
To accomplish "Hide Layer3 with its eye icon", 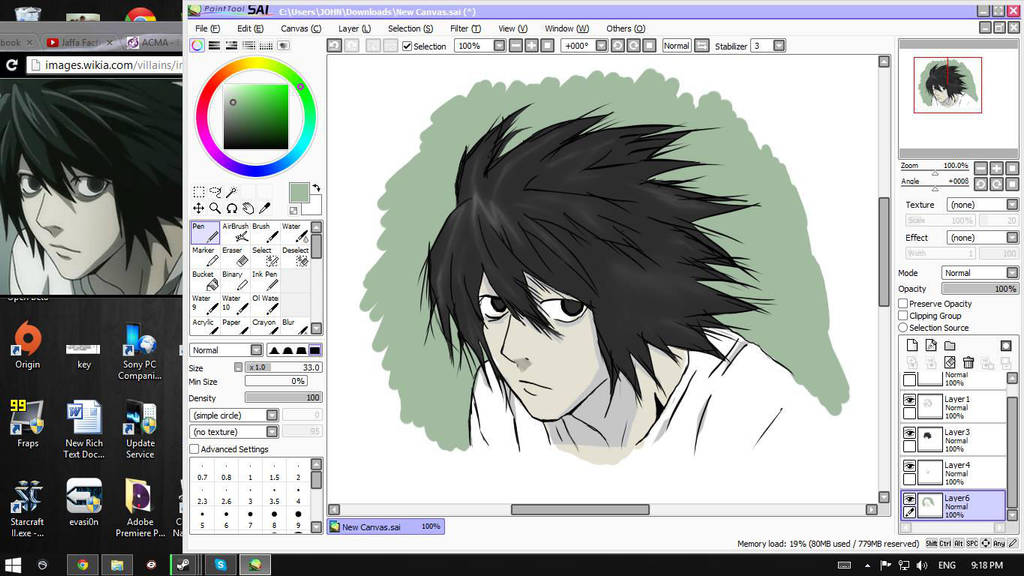I will click(909, 433).
